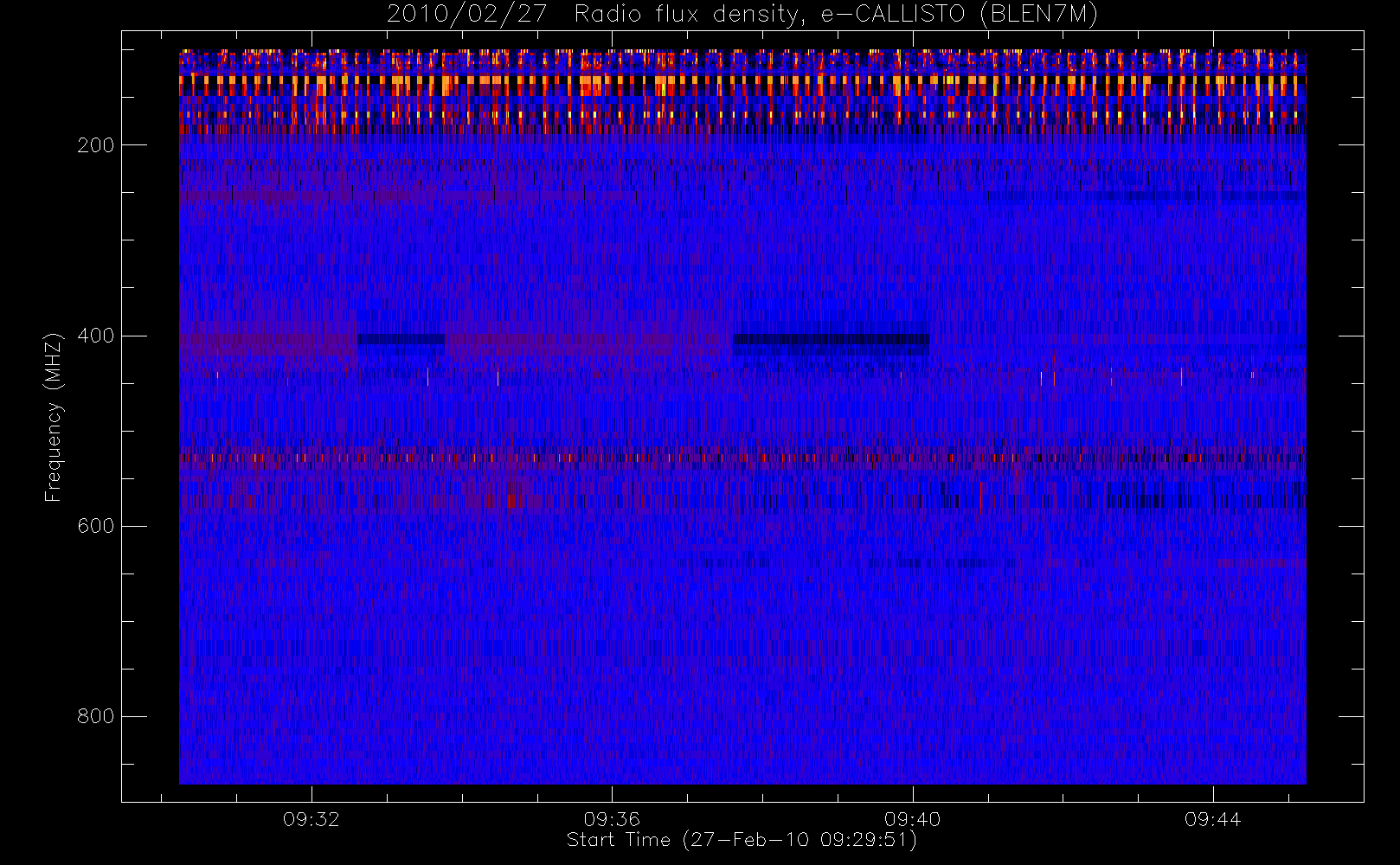
Task: Click the 400 frequency tick label
Action: 95,336
